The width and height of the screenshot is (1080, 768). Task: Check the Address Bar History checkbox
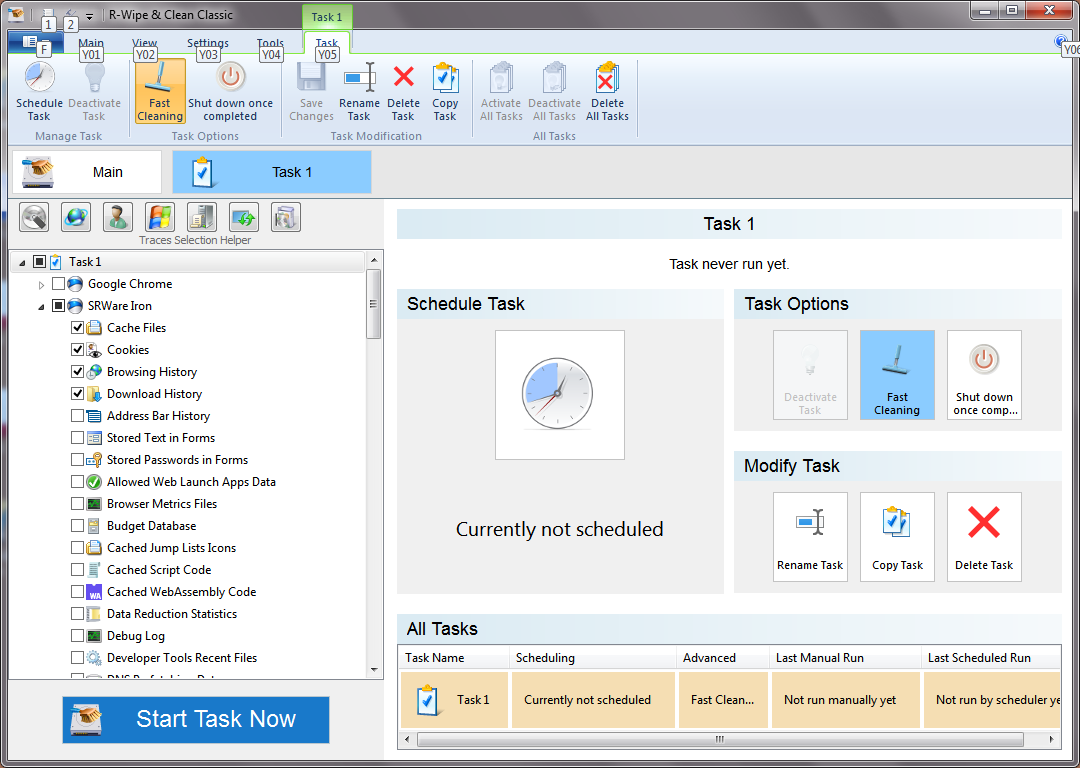click(x=78, y=416)
